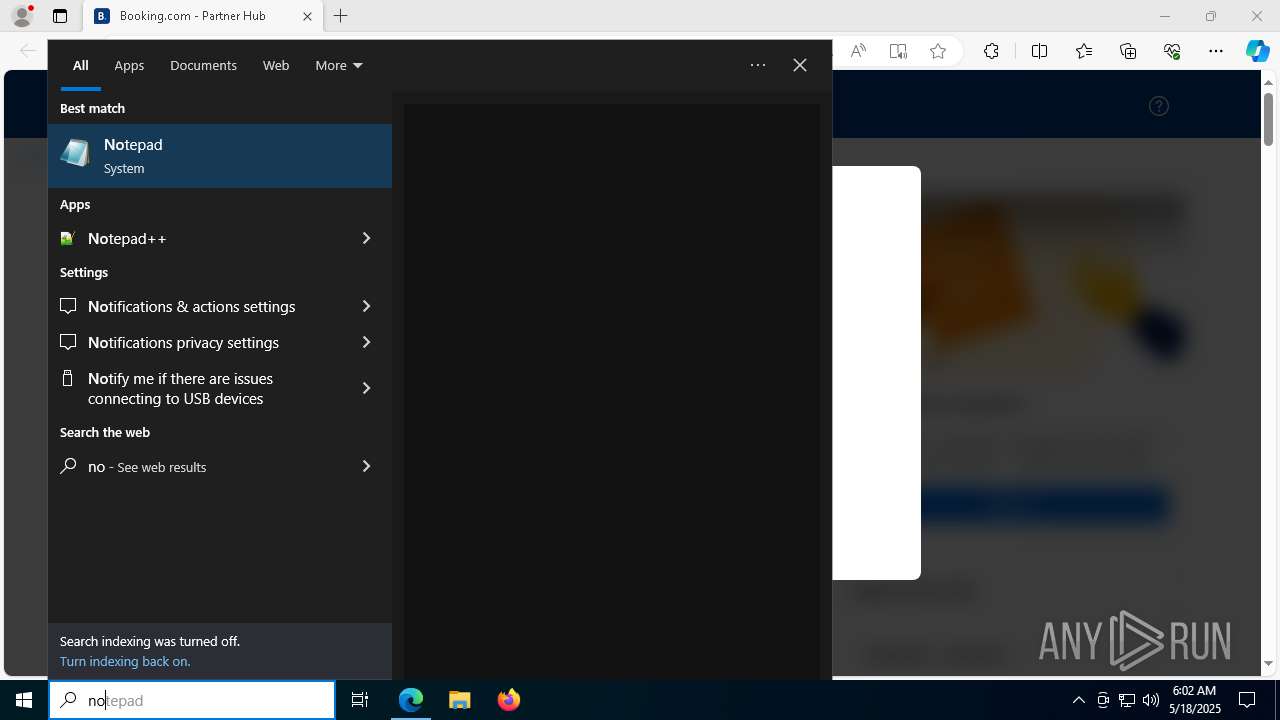Image resolution: width=1280 pixels, height=720 pixels.
Task: Click the network tray icon
Action: pyautogui.click(x=1127, y=700)
